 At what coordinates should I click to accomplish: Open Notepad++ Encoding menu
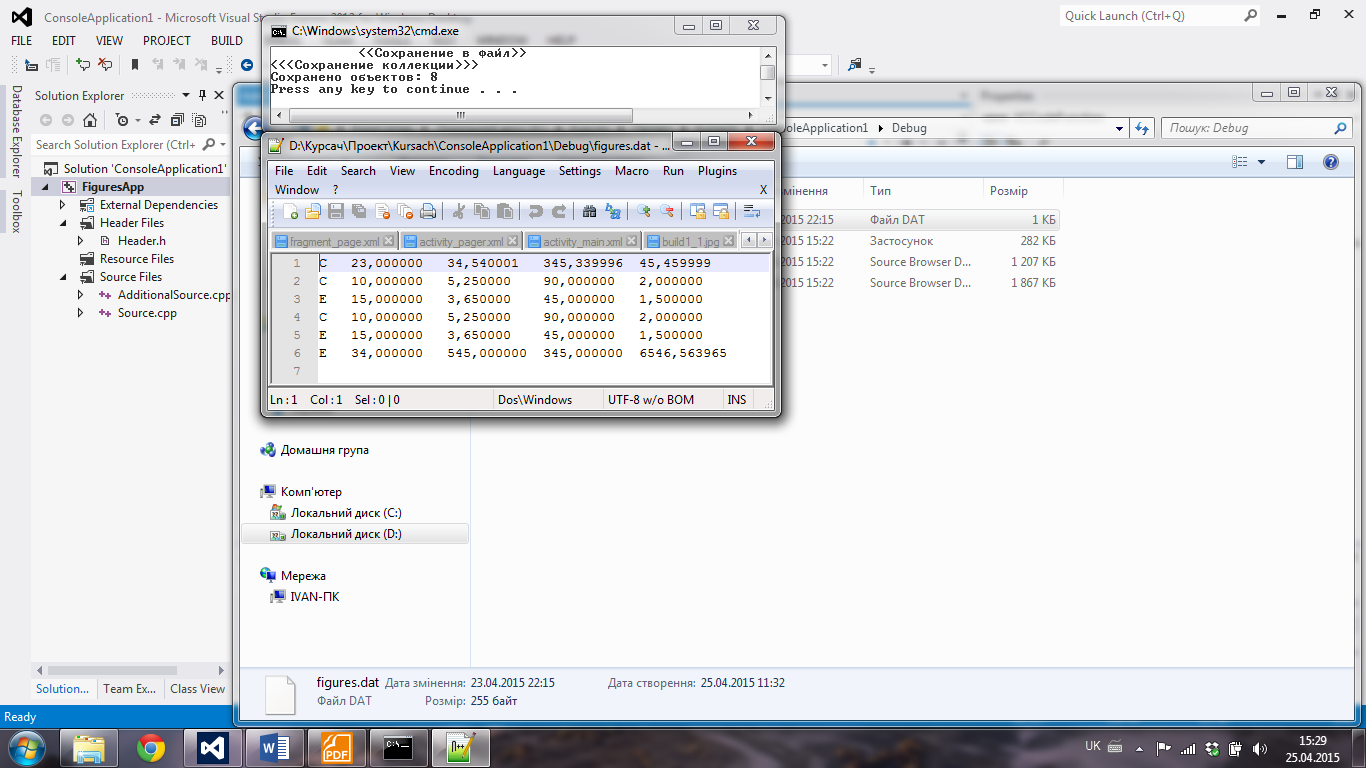tap(454, 171)
